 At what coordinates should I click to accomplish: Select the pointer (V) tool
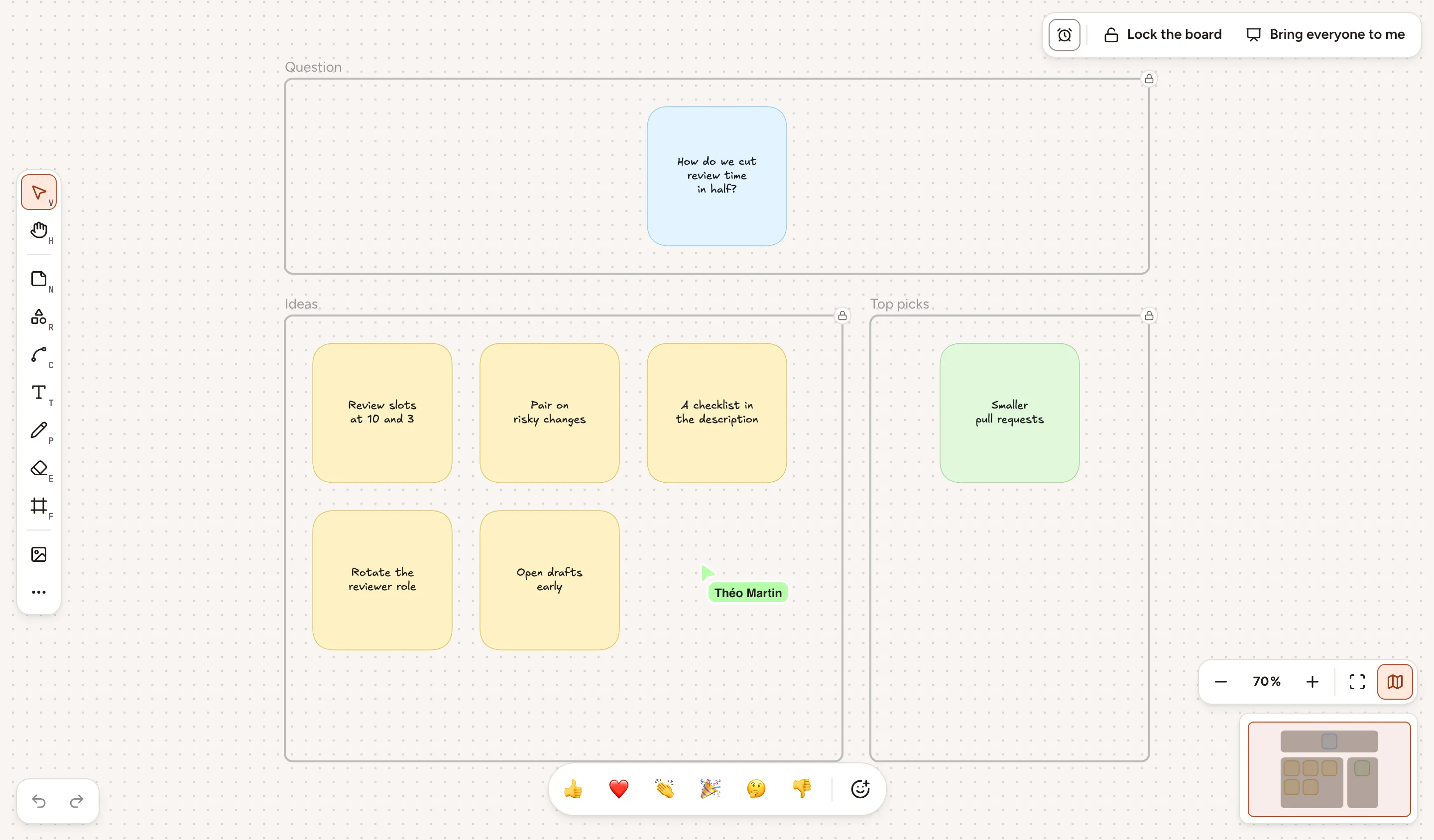(39, 192)
